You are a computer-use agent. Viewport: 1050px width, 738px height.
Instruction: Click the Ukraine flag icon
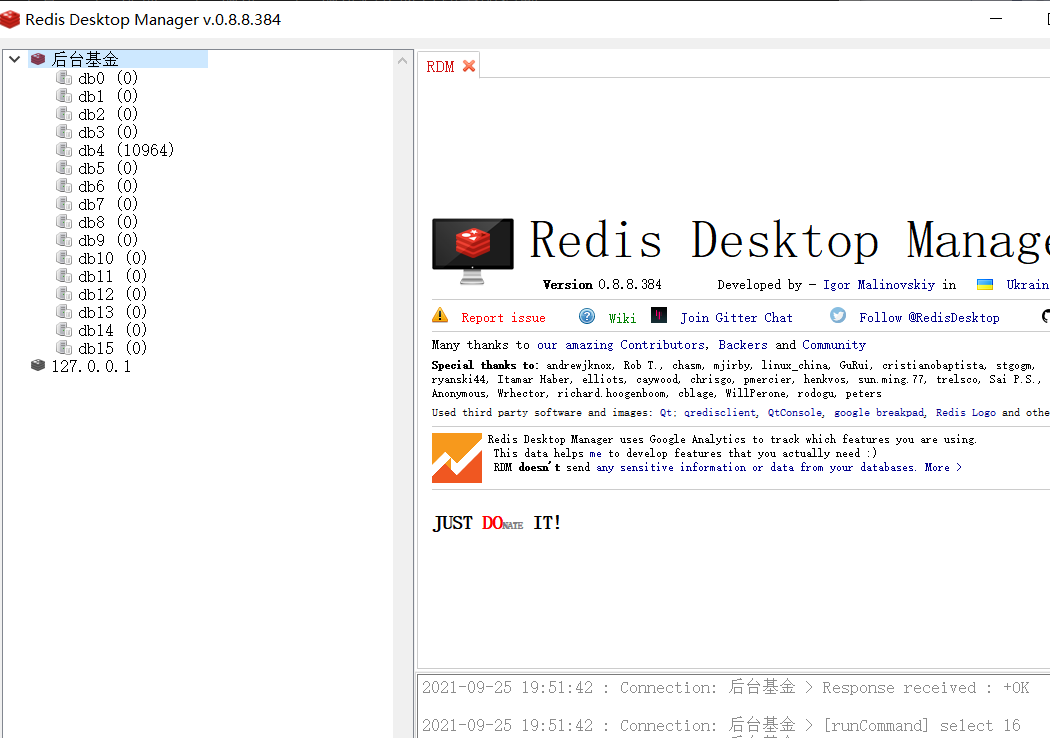[x=984, y=284]
